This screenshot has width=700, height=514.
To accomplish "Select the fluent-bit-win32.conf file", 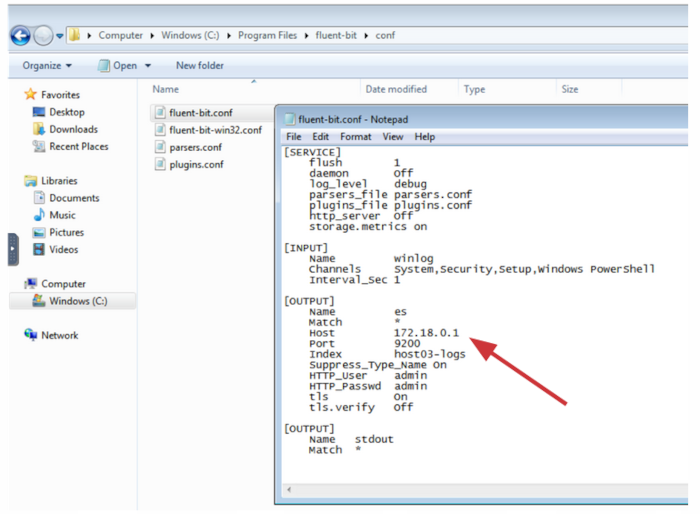I will 215,130.
